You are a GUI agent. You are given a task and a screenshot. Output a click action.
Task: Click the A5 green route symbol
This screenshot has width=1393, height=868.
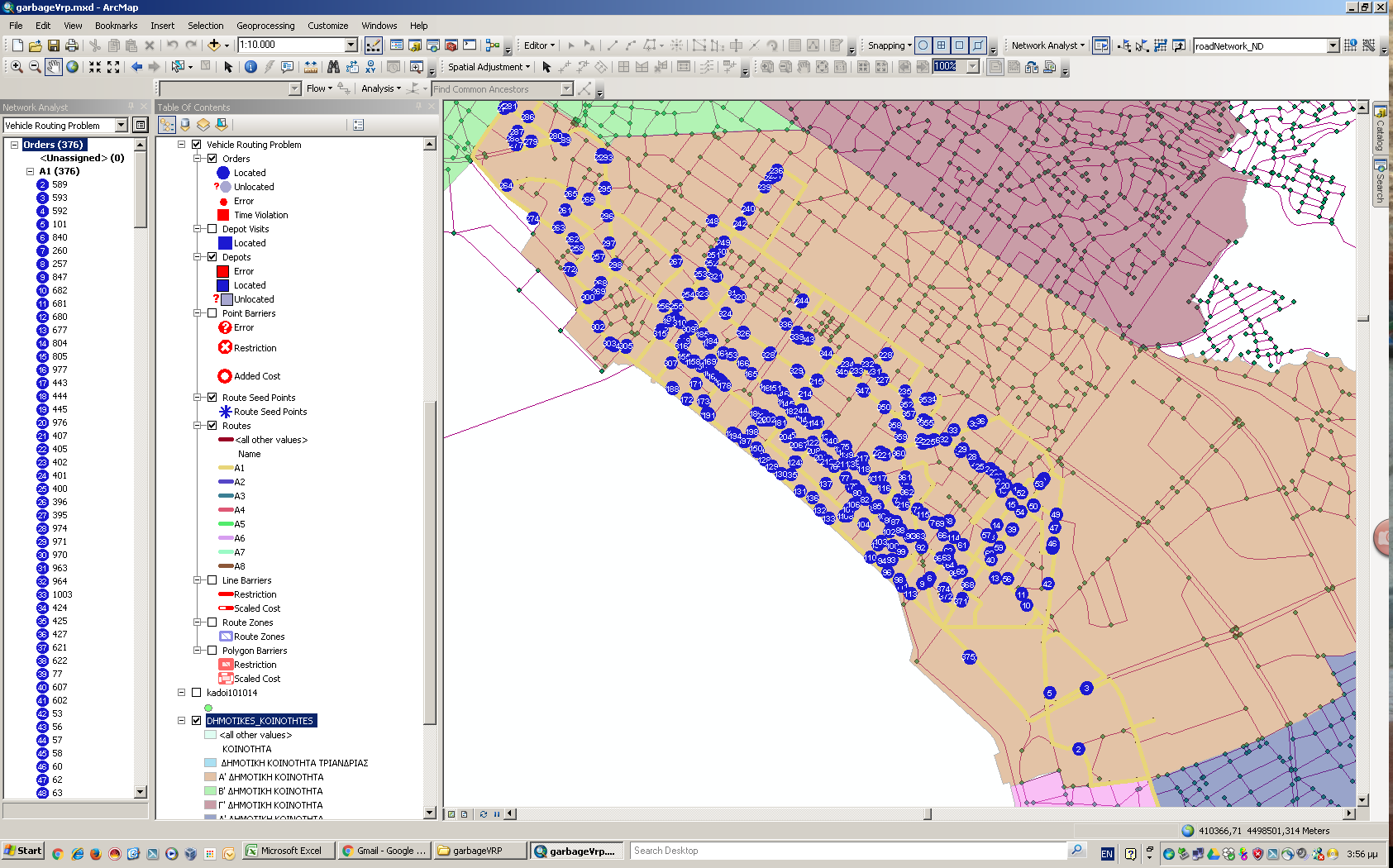click(226, 524)
